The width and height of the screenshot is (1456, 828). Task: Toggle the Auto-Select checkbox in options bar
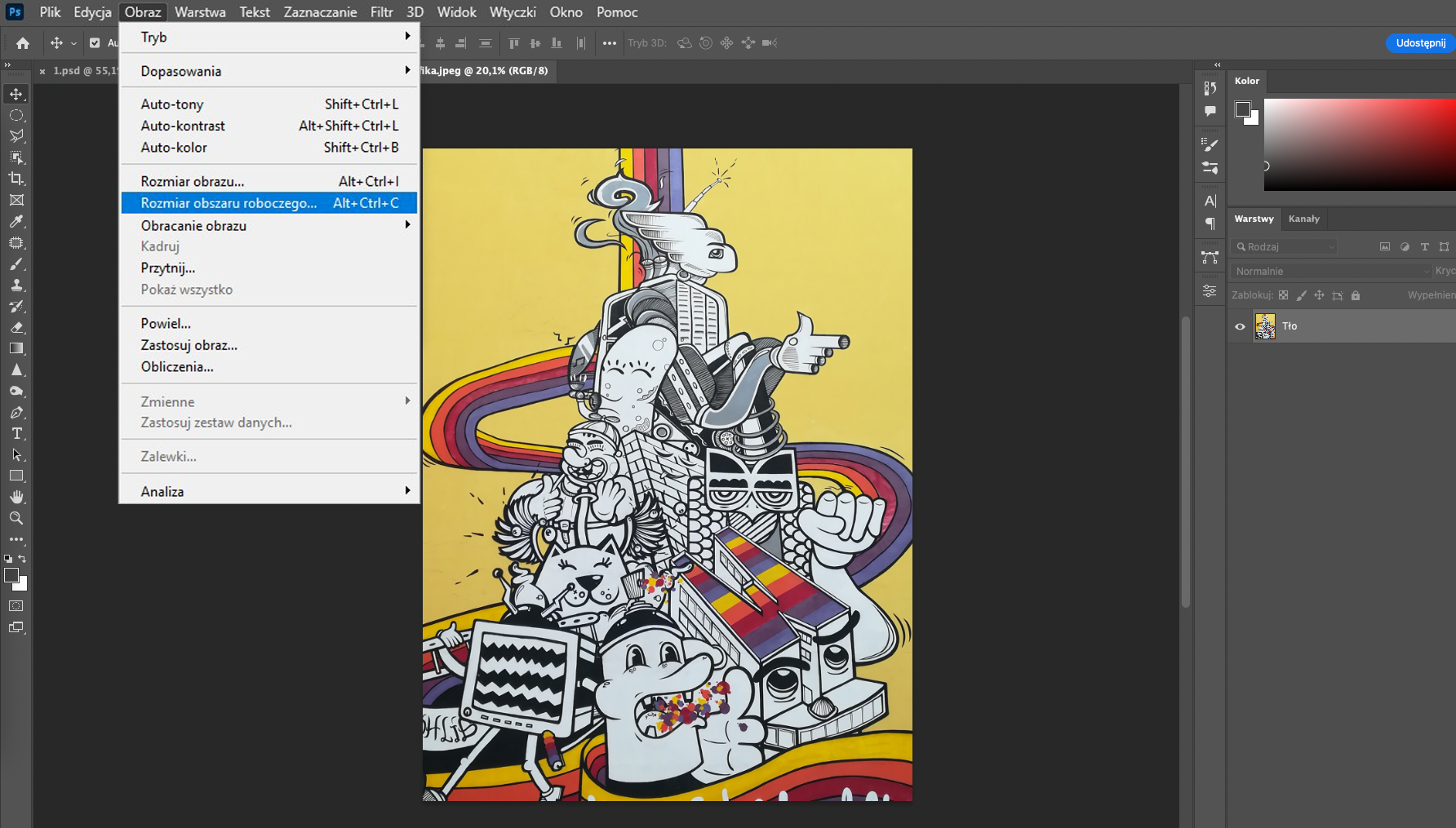[x=95, y=43]
